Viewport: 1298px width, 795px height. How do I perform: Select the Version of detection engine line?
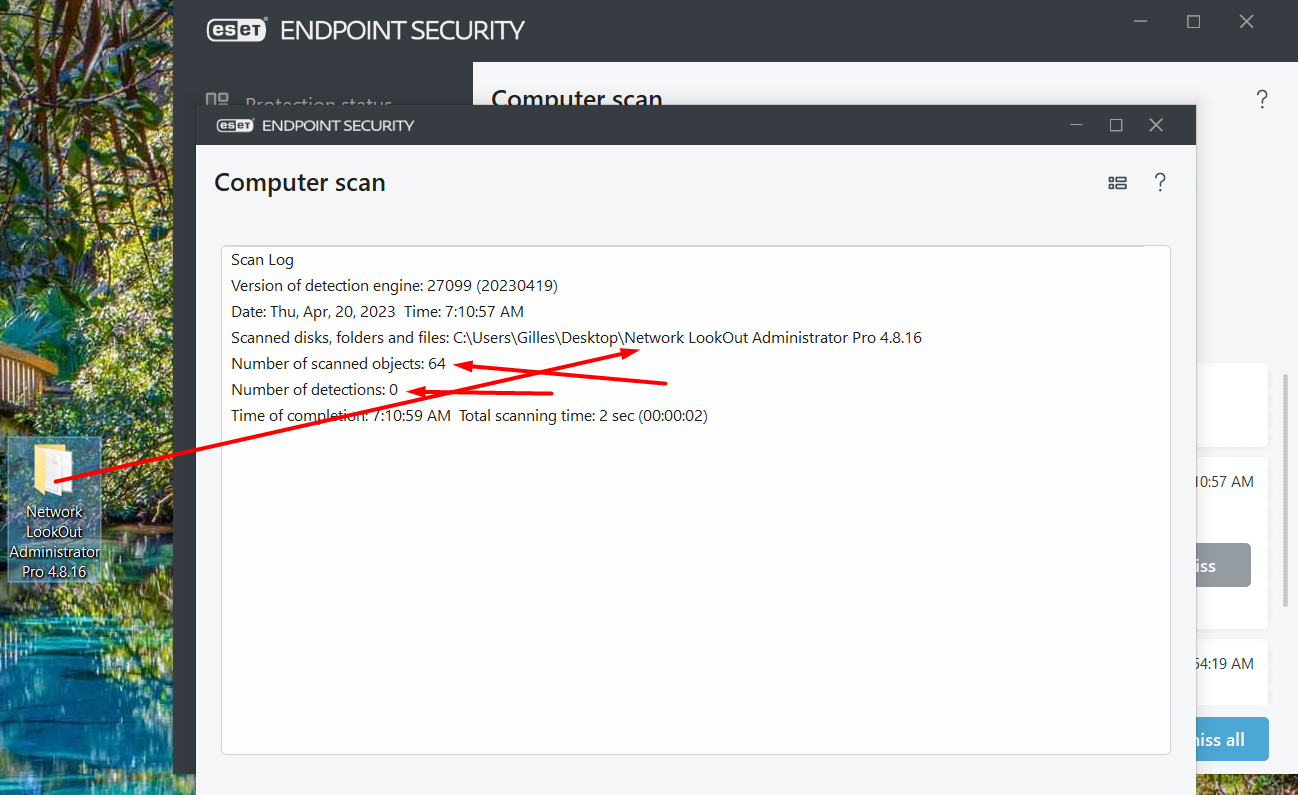pos(394,286)
